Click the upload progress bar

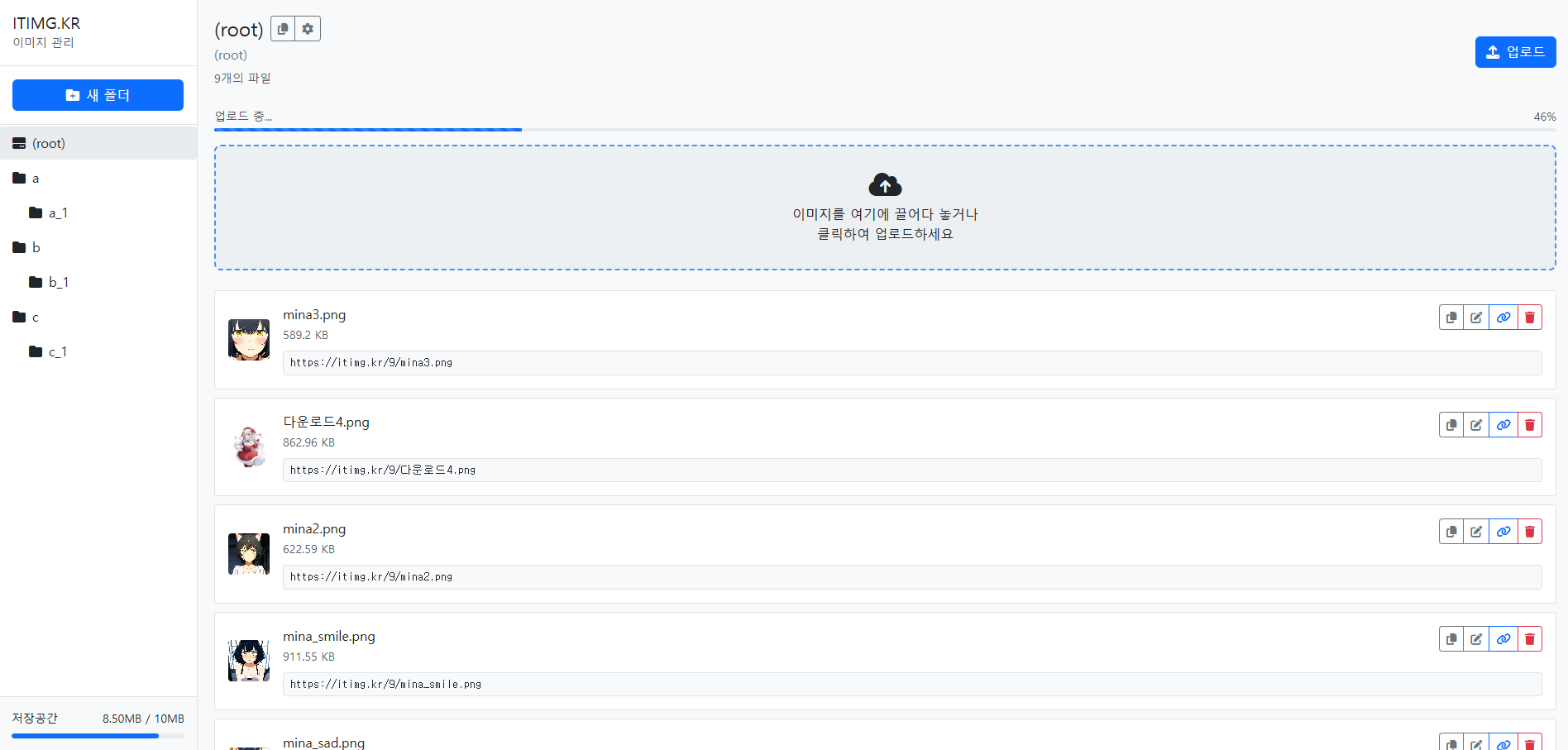pos(884,130)
